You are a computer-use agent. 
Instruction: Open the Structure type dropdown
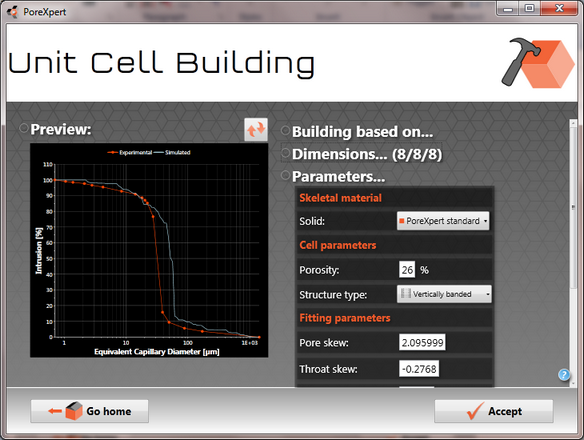click(x=444, y=294)
